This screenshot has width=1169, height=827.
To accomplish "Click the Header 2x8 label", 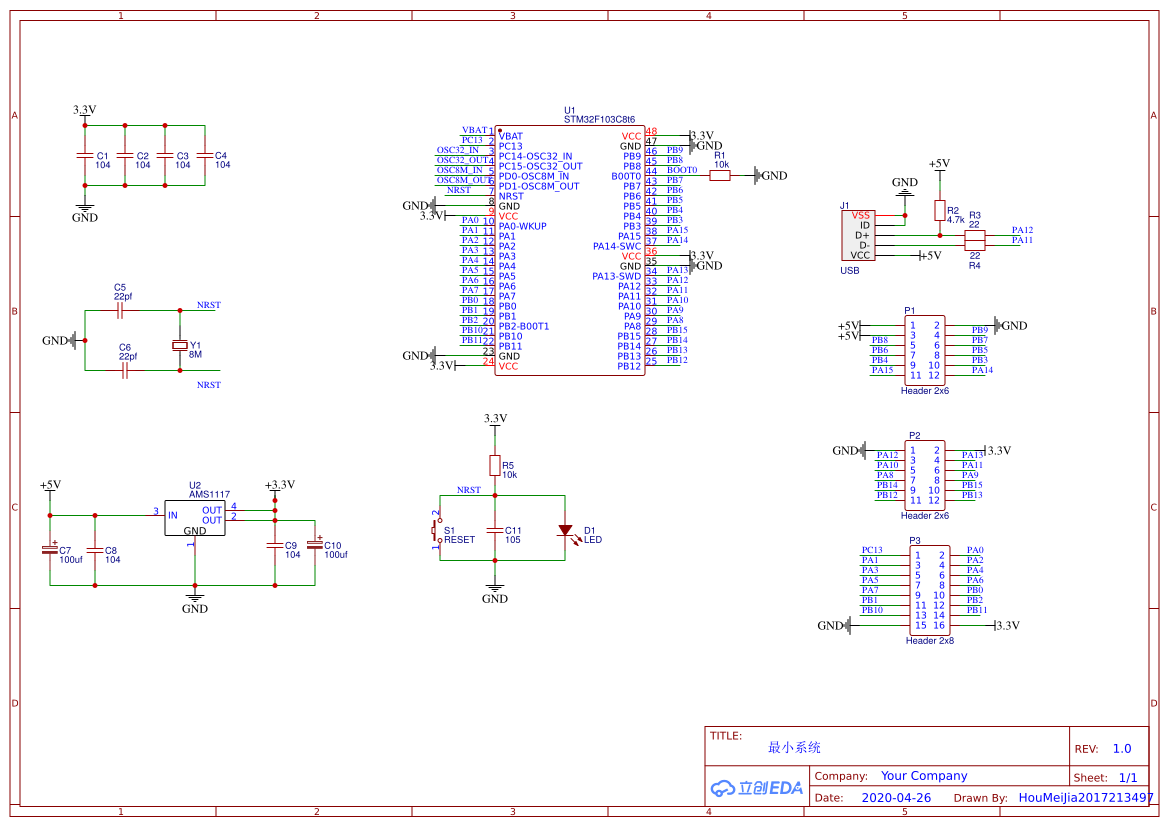I will pos(930,641).
